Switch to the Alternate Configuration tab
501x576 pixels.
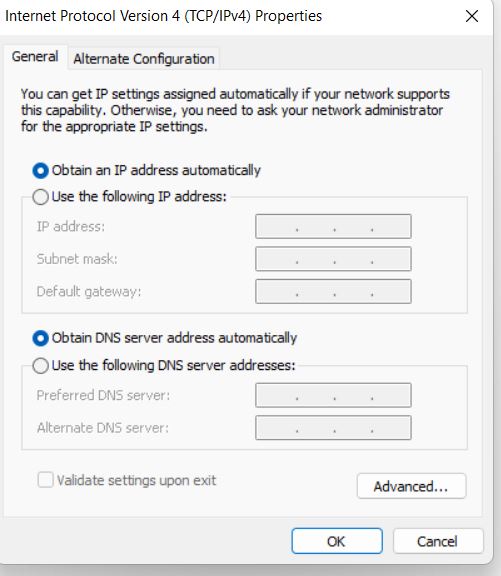pos(144,59)
